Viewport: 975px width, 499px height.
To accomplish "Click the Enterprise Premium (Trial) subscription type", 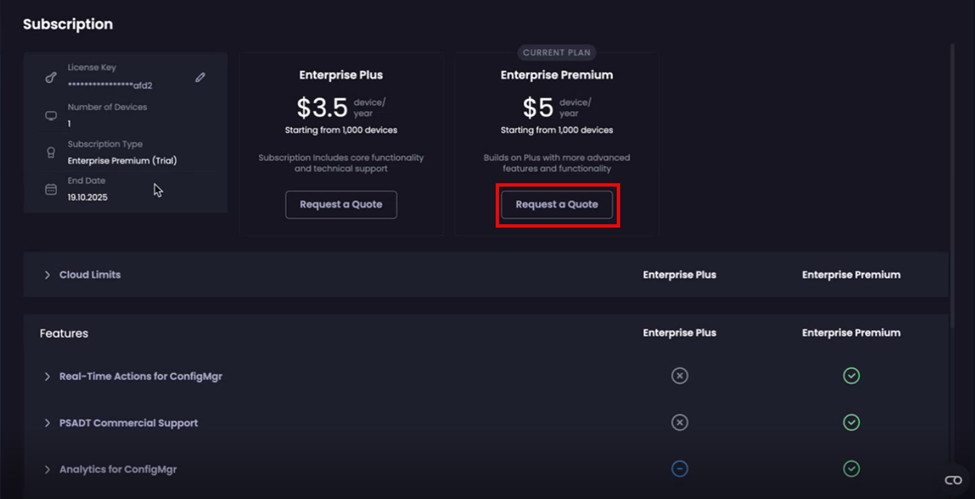I will click(122, 161).
